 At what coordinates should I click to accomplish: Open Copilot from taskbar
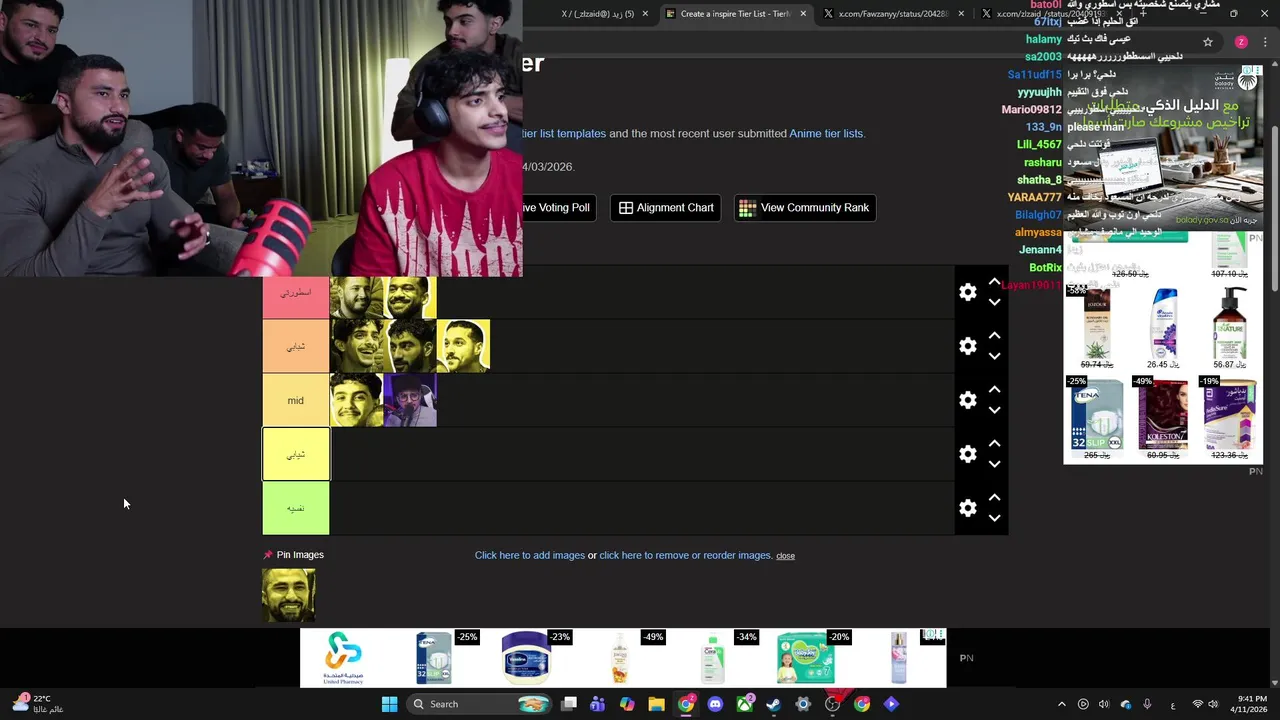(627, 704)
